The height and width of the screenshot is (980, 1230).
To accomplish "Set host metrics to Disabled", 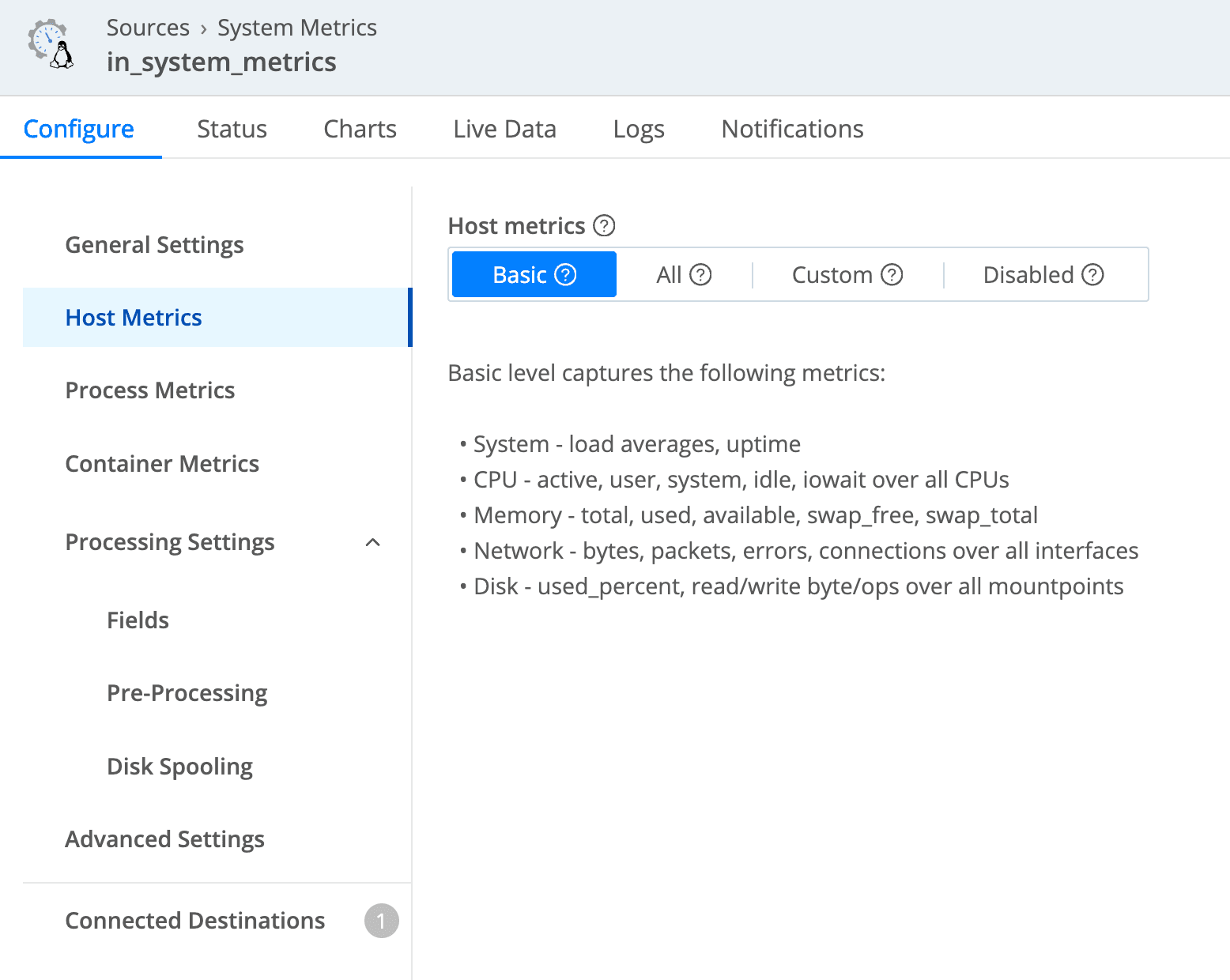I will [x=1028, y=274].
